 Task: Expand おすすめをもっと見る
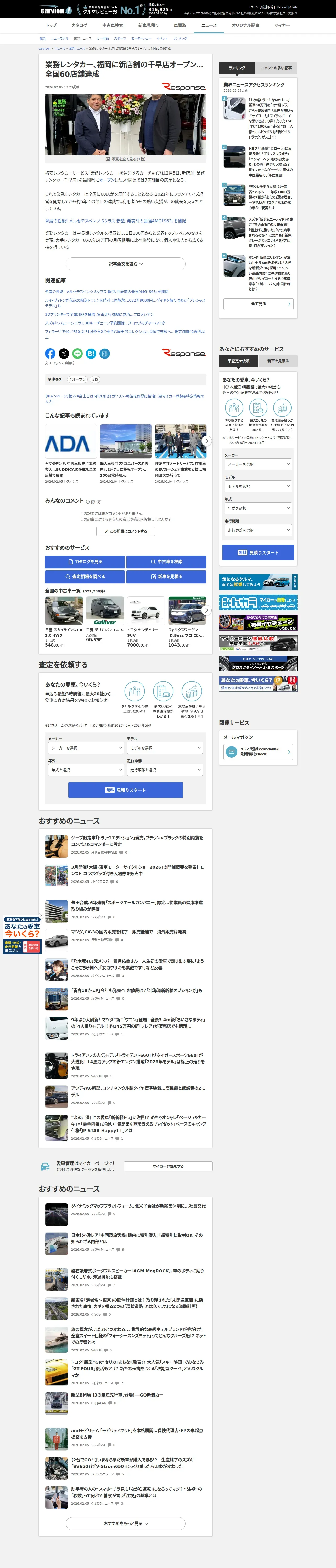coord(126,1523)
